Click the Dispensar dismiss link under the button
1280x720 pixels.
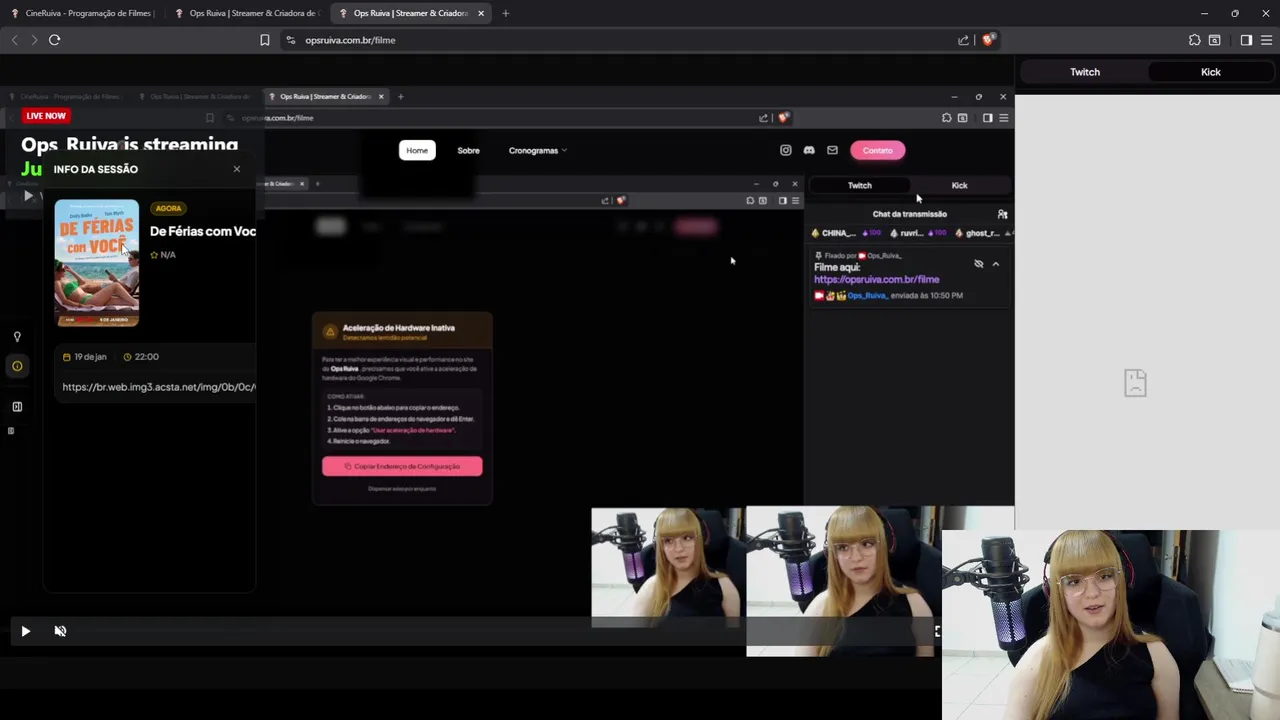click(x=402, y=489)
